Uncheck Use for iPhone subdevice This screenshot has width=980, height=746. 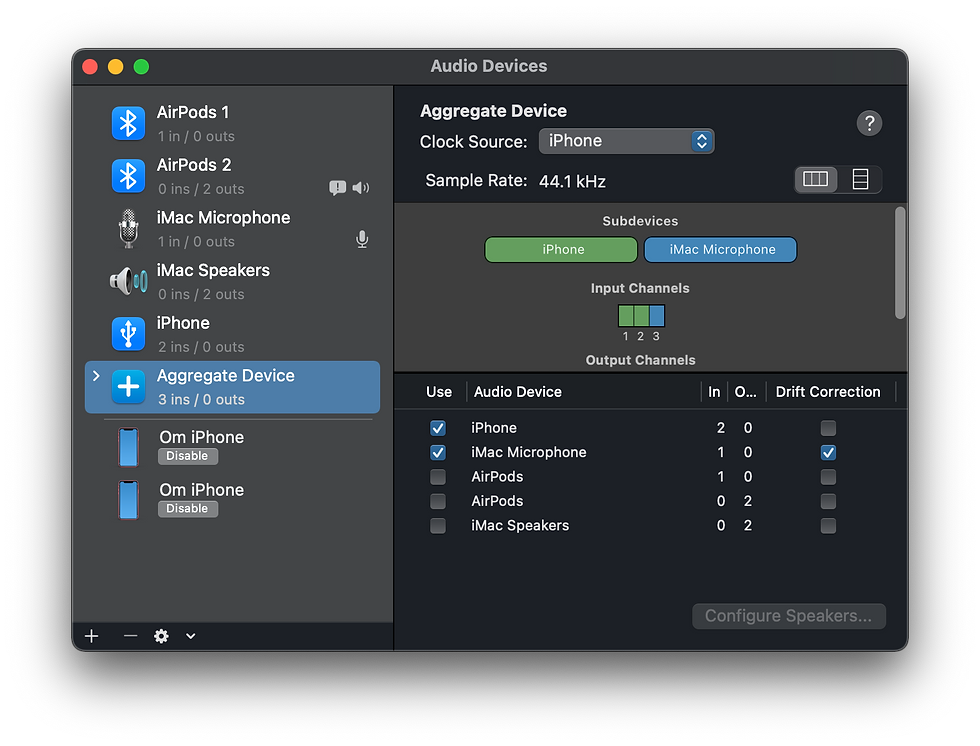pos(438,428)
